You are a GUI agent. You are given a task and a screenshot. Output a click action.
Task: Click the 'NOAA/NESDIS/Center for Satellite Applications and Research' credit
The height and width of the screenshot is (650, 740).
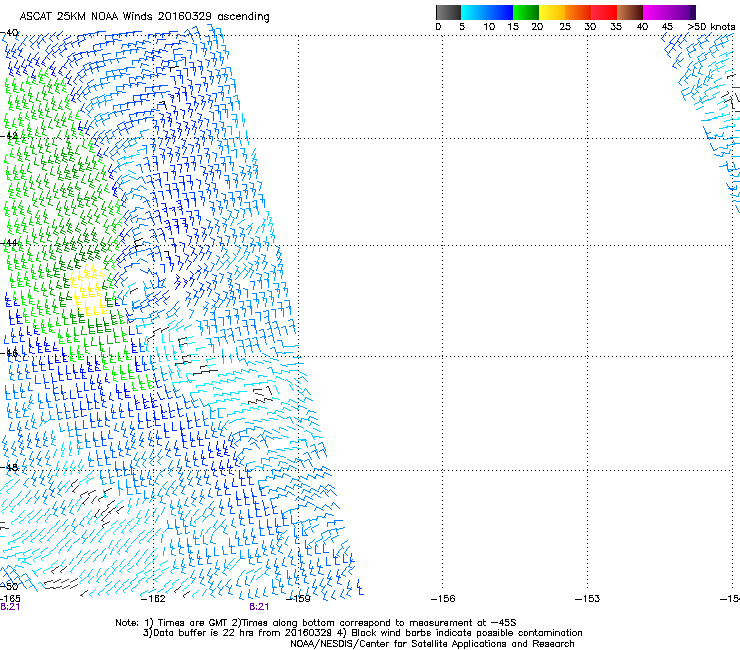(x=432, y=644)
